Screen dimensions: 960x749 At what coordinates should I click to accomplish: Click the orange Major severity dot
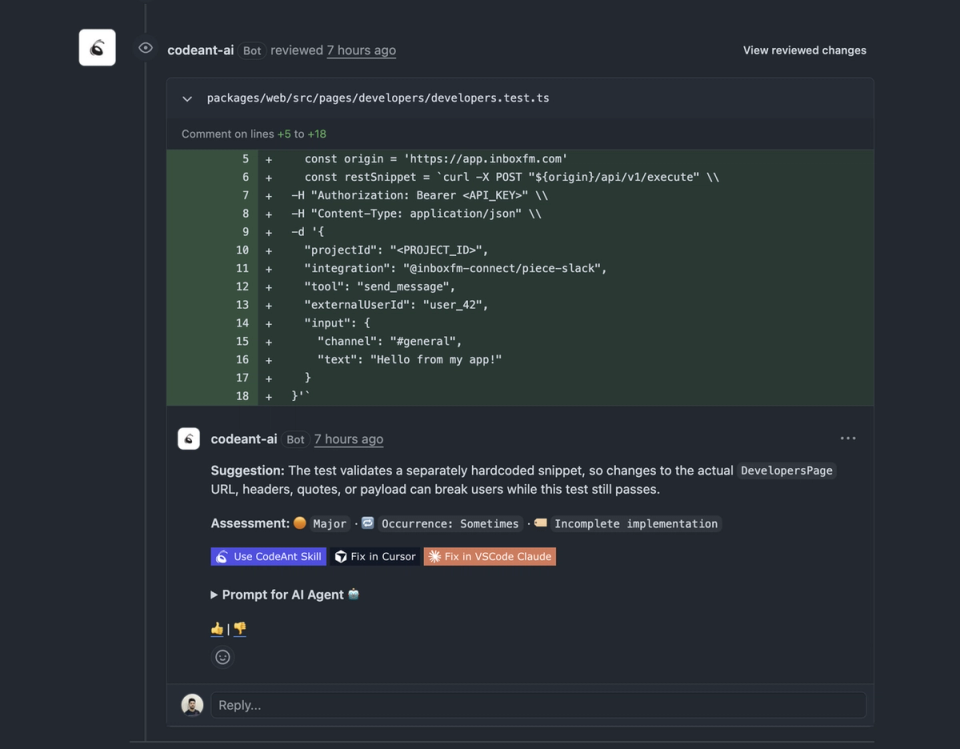click(x=299, y=523)
